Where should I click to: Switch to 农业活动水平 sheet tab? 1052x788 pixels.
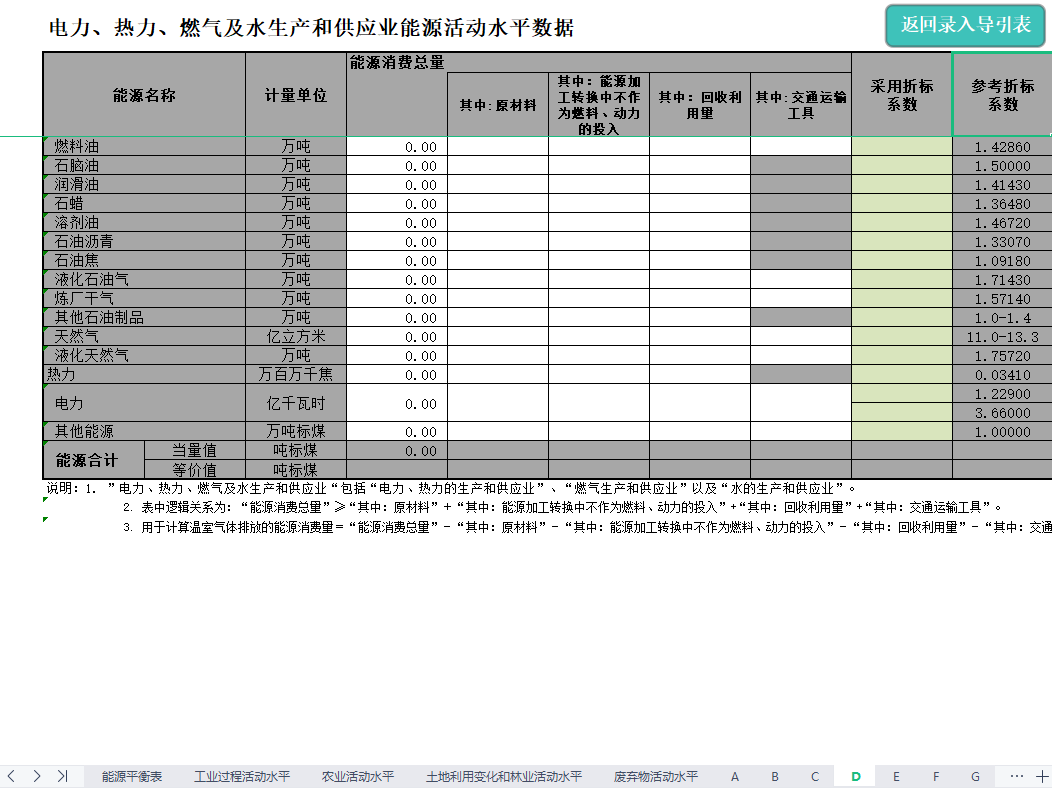[x=358, y=776]
